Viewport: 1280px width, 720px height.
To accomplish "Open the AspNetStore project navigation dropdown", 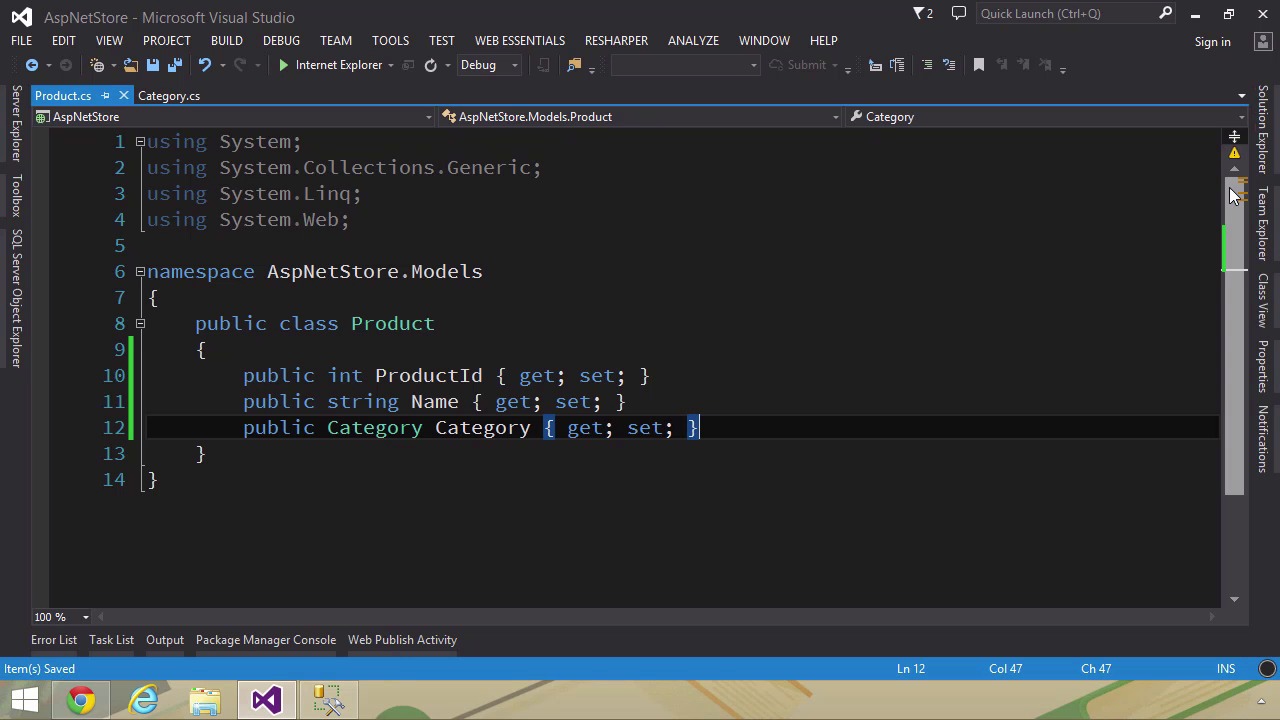I will [x=428, y=117].
